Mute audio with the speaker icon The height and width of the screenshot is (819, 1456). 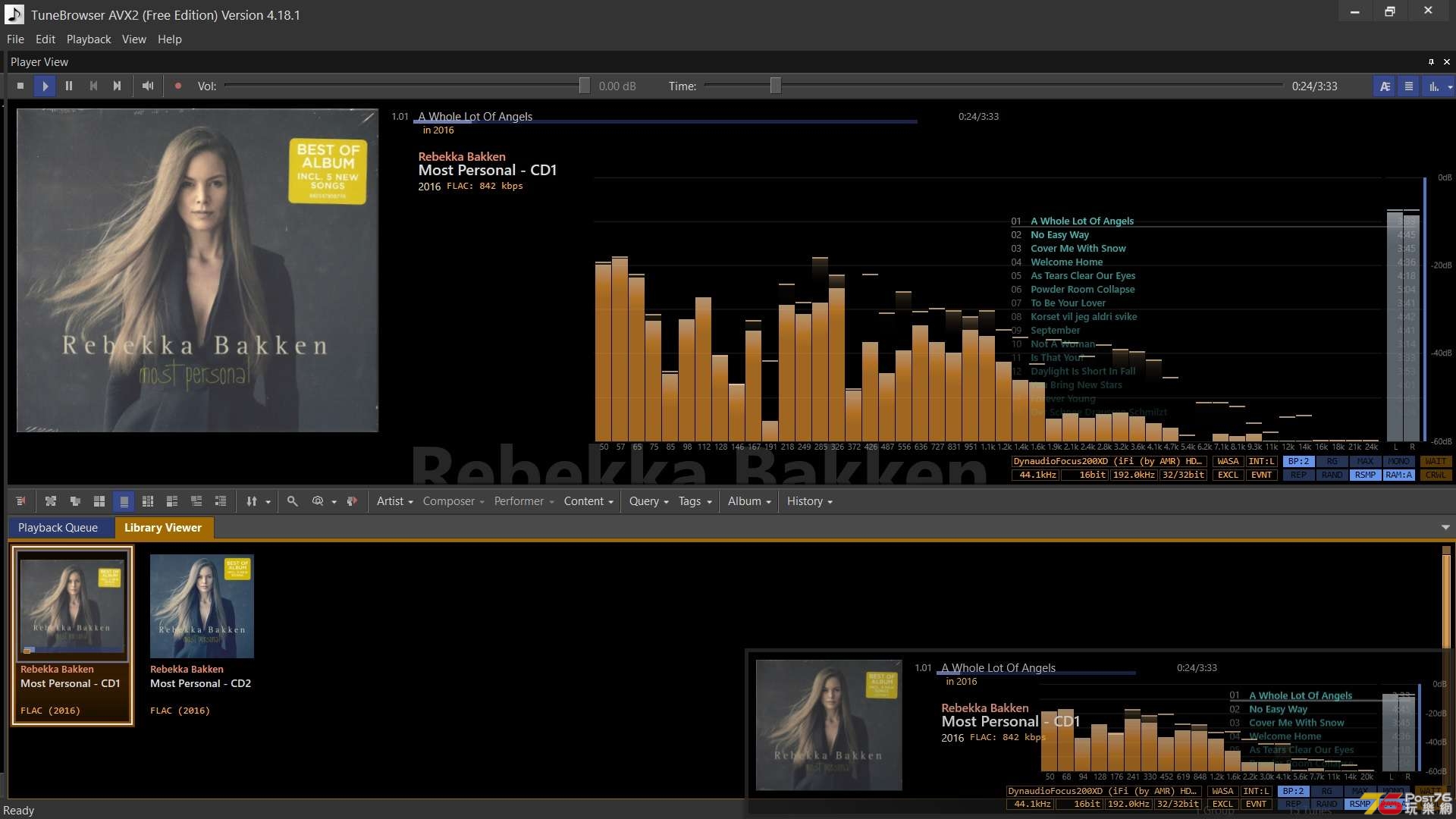(148, 86)
